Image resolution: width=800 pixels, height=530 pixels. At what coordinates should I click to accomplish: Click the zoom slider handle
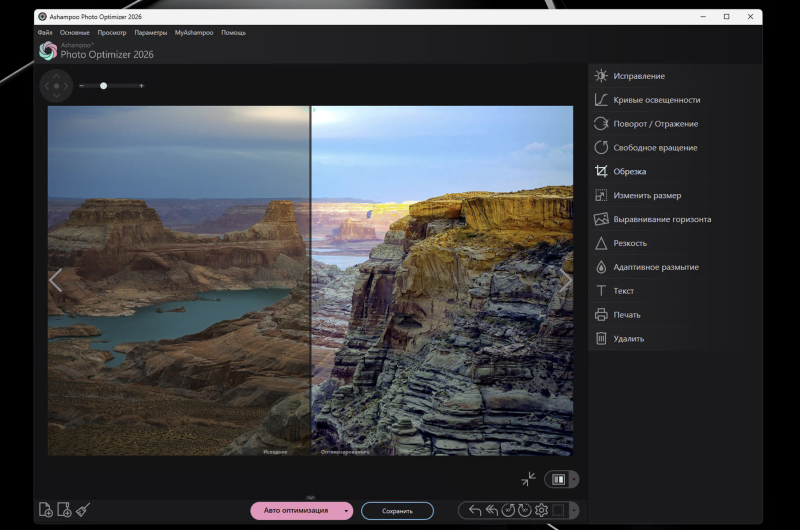[x=104, y=86]
